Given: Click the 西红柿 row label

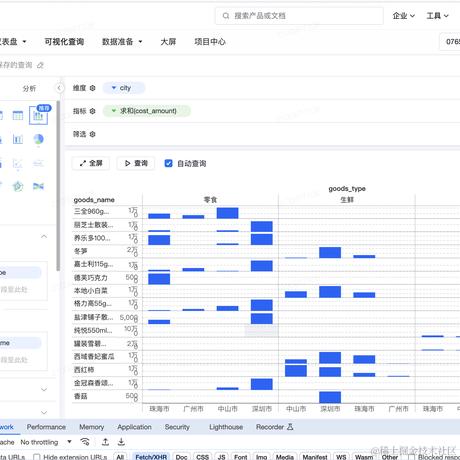Looking at the screenshot, I should click(84, 370).
